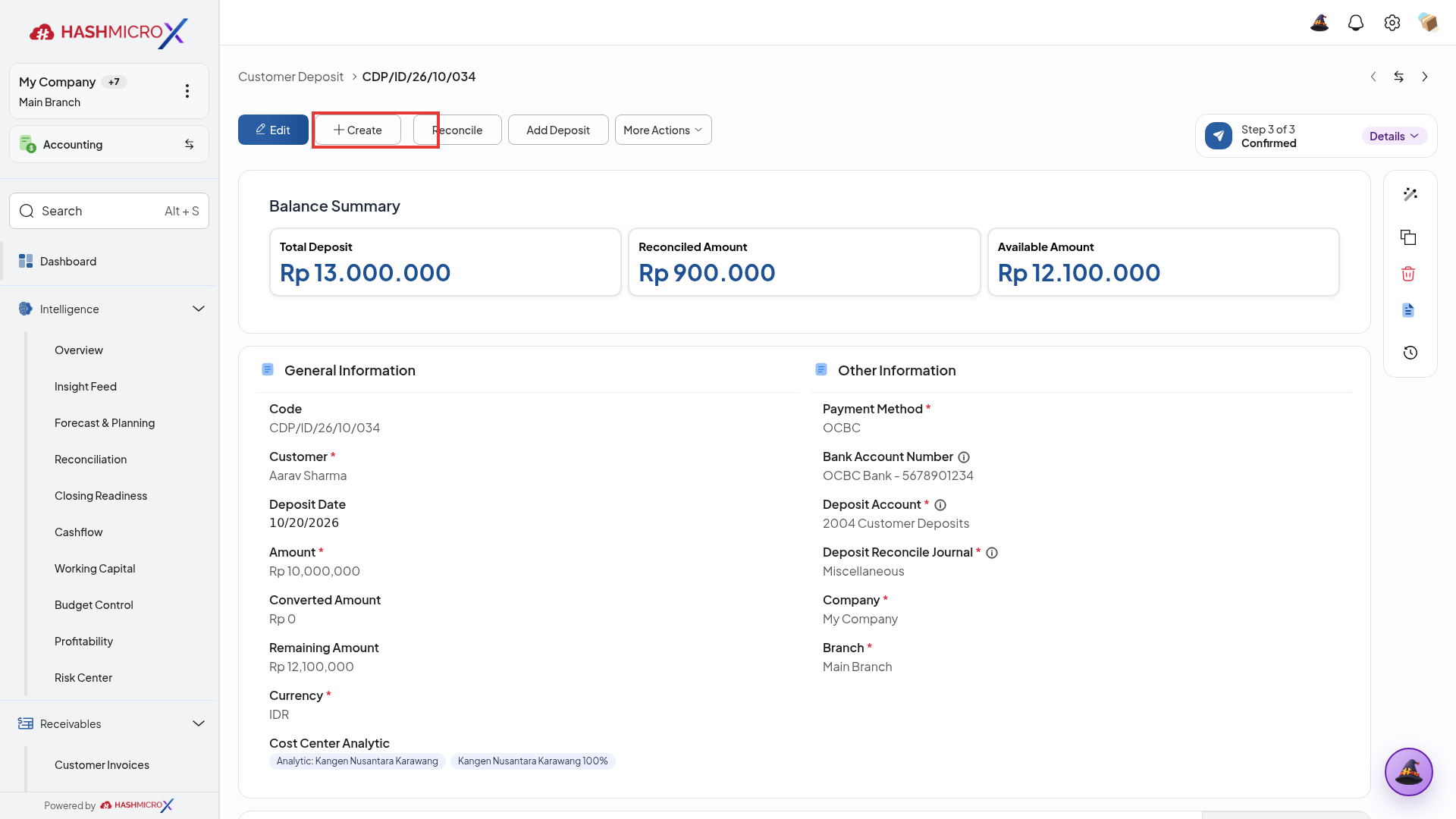Image resolution: width=1456 pixels, height=819 pixels.
Task: Collapse the Intelligence menu section
Action: (199, 309)
